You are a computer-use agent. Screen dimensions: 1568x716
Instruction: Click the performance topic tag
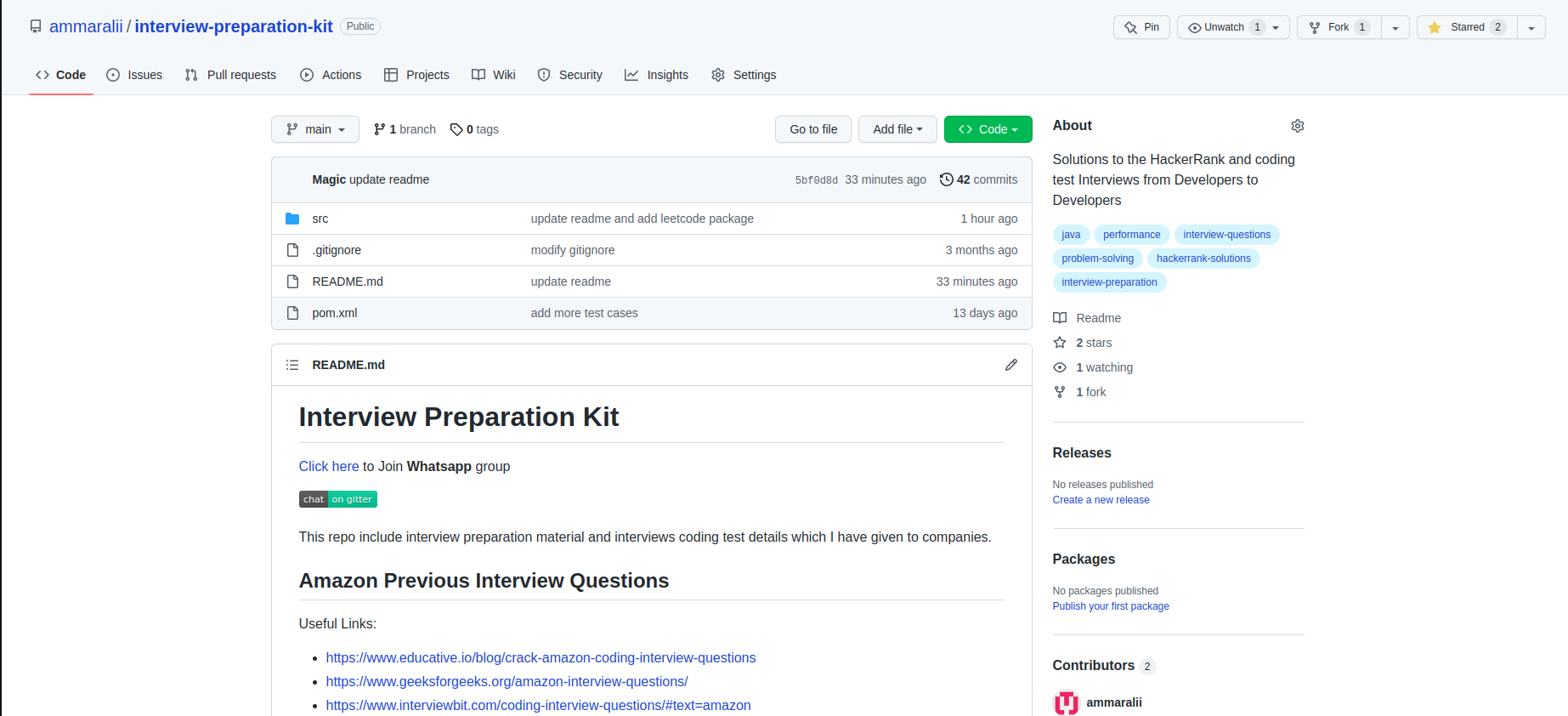(x=1132, y=235)
